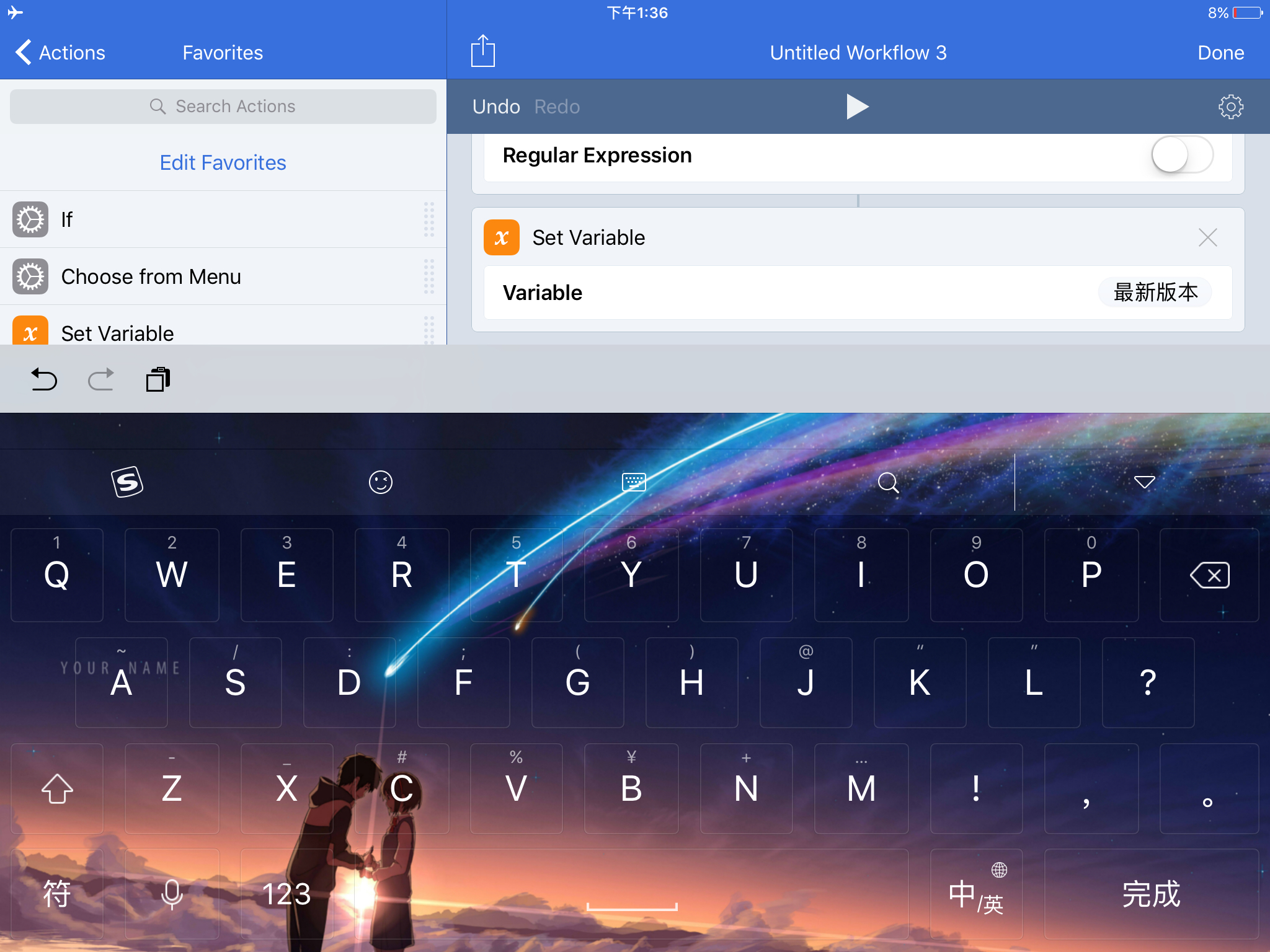
Task: Open Edit Favorites
Action: point(223,162)
